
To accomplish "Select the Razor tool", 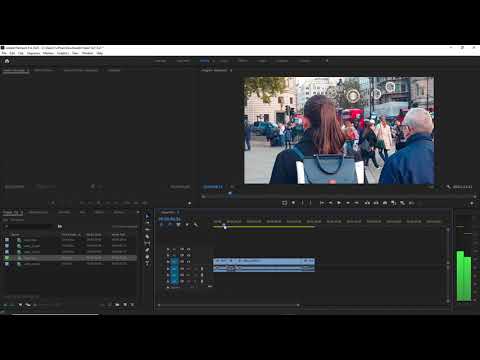I will [x=147, y=237].
